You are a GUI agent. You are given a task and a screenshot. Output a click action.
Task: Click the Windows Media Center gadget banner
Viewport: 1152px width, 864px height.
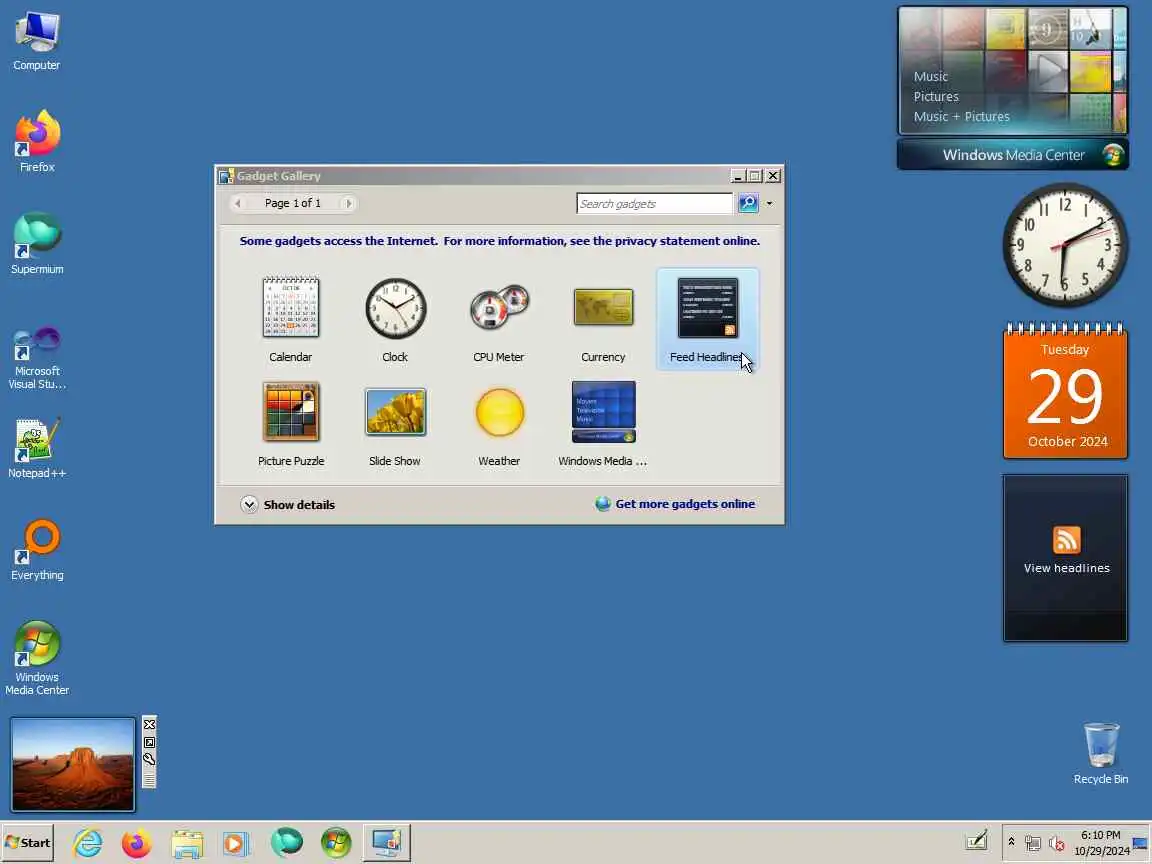(x=1012, y=155)
